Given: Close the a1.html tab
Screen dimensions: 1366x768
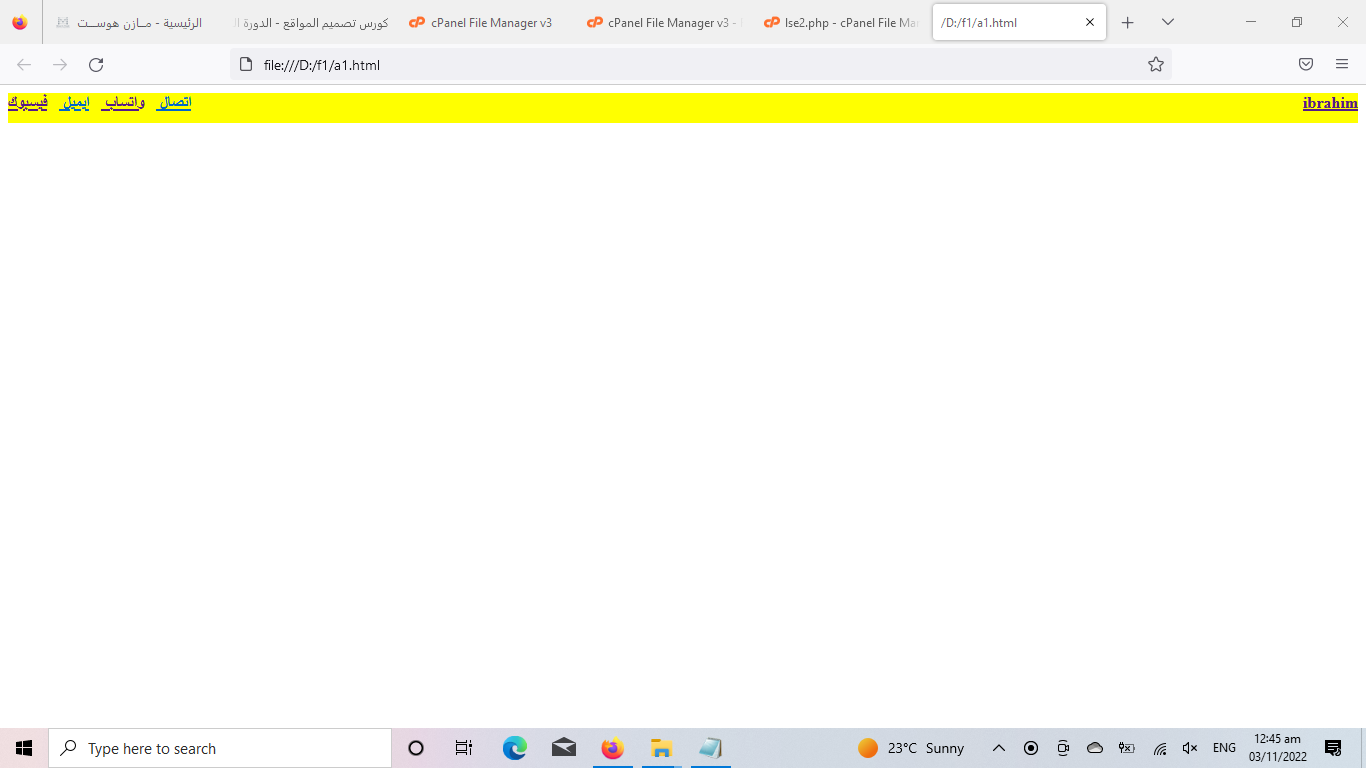Looking at the screenshot, I should click(x=1090, y=22).
